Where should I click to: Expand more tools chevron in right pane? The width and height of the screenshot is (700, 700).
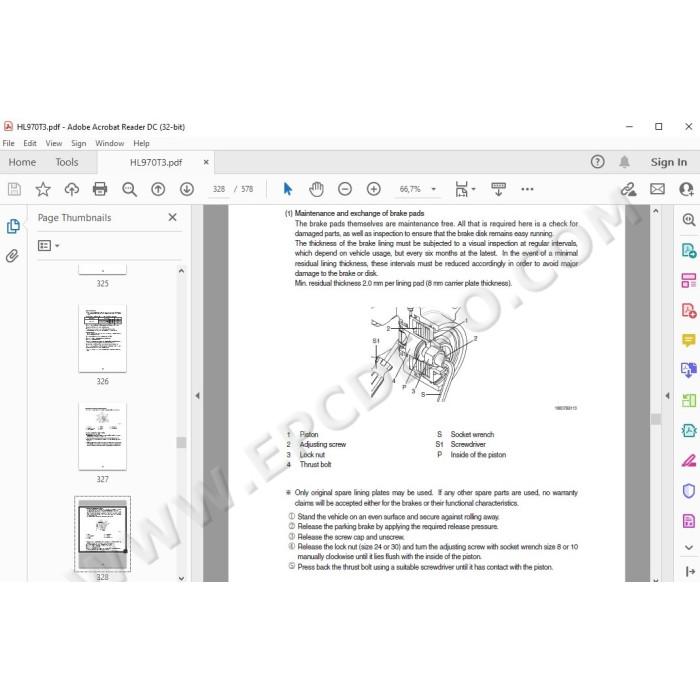click(689, 547)
